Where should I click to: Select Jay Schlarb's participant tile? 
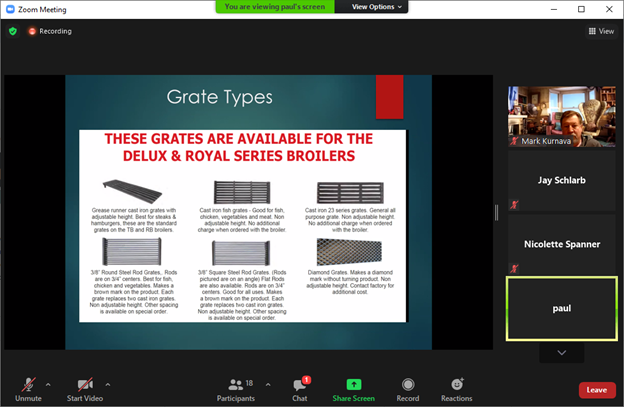562,180
